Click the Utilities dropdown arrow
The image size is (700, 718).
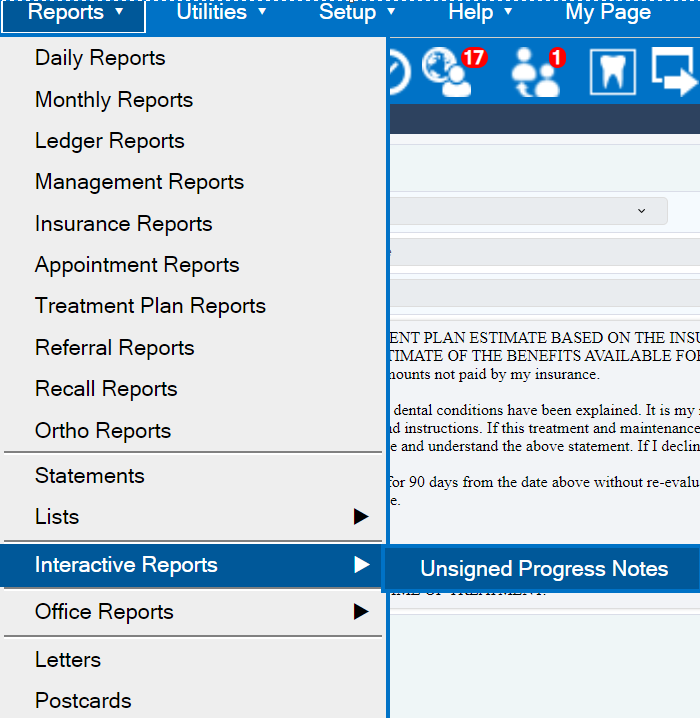pos(262,11)
